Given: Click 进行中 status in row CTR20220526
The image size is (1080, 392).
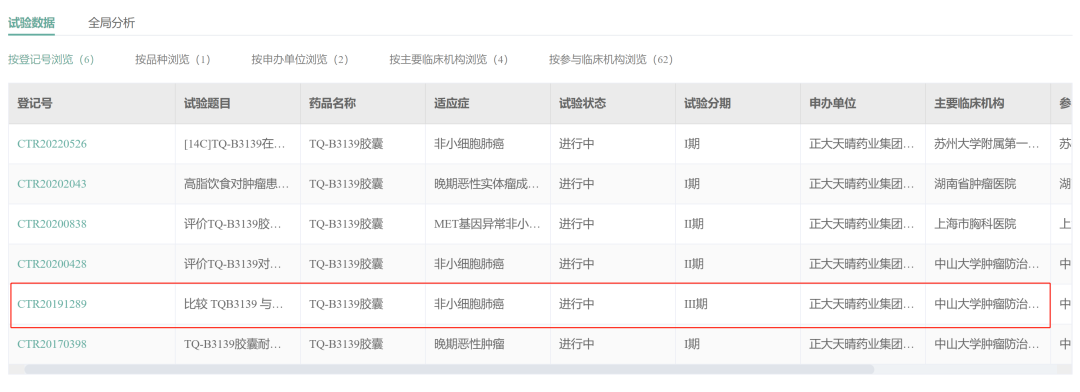Looking at the screenshot, I should point(577,144).
